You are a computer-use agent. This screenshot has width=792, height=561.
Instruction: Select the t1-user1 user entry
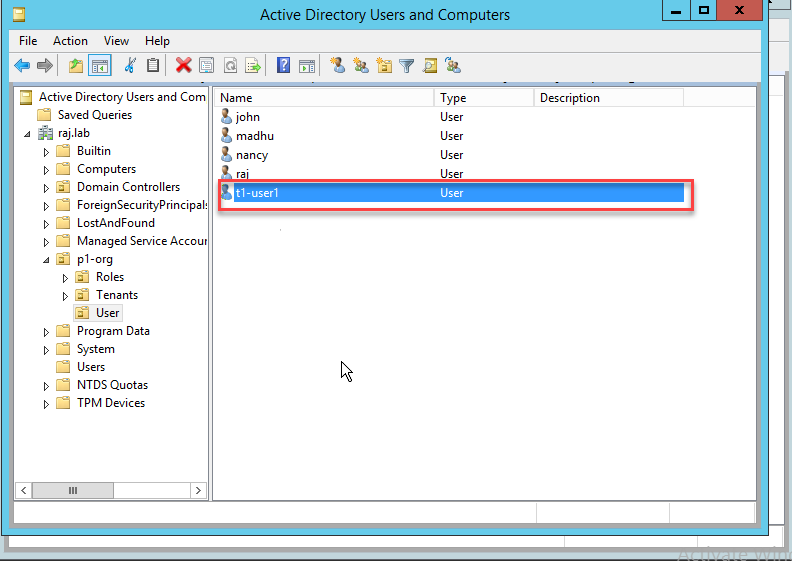click(452, 193)
